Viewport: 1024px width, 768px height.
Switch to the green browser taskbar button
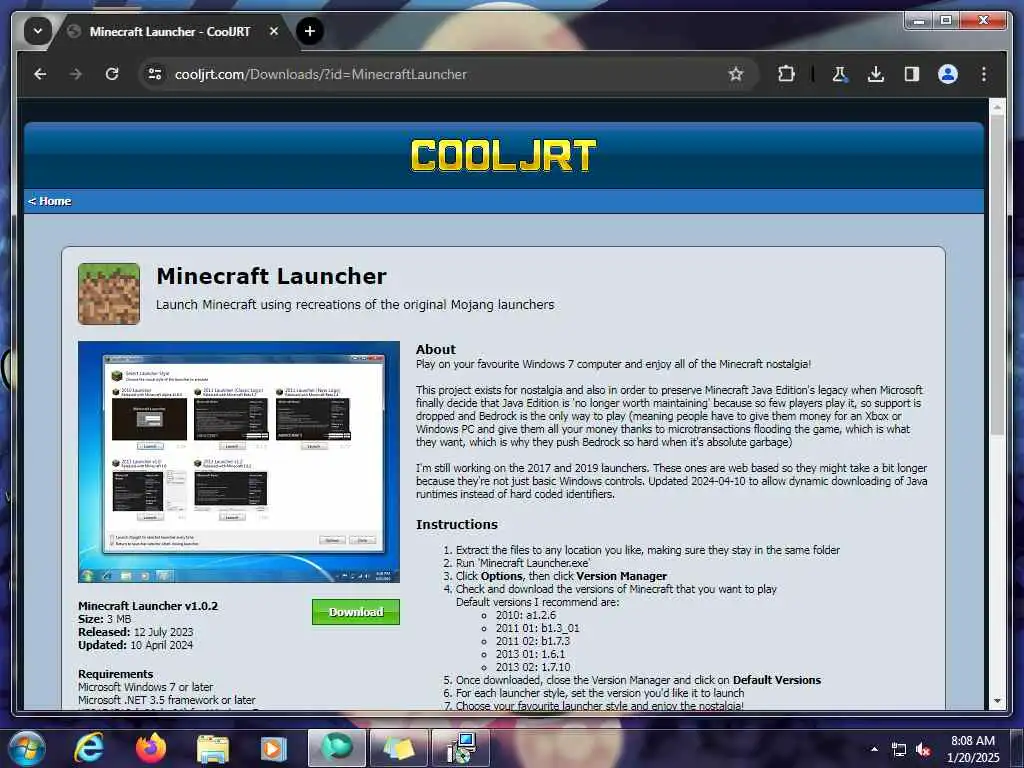(x=337, y=748)
